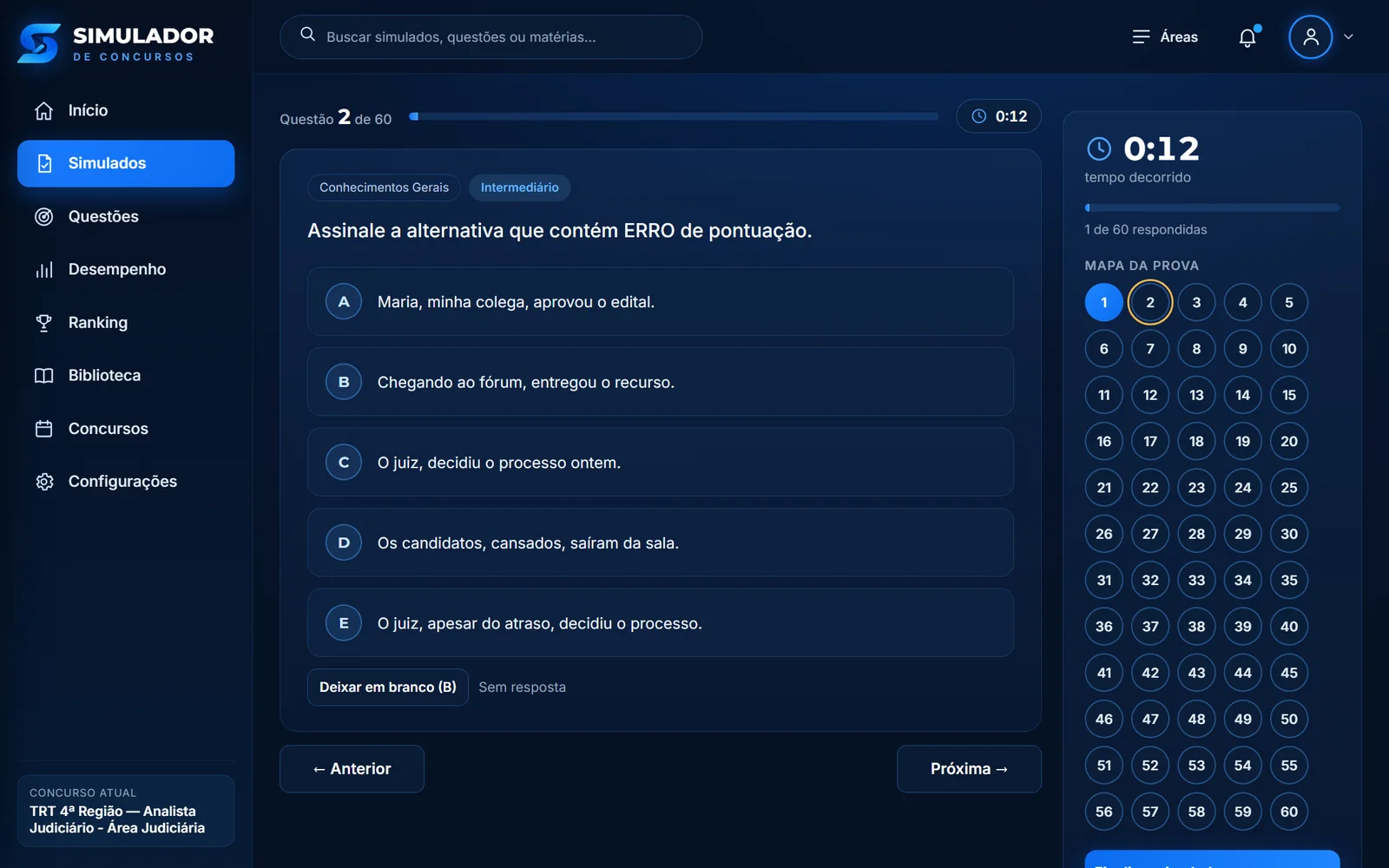
Task: Focus the Buscar simulados search field
Action: (x=491, y=36)
